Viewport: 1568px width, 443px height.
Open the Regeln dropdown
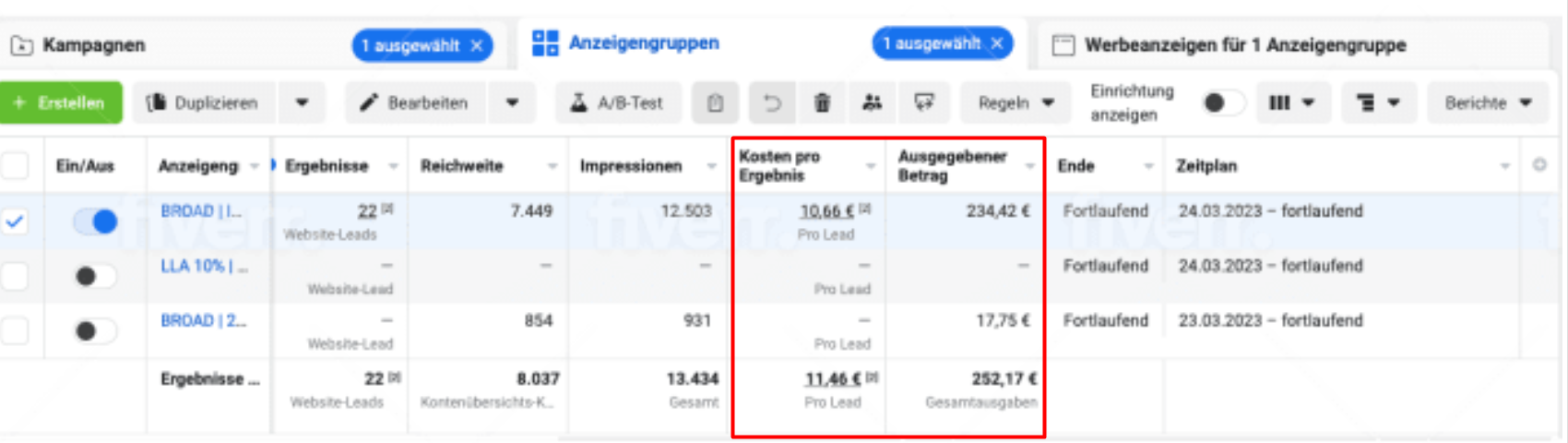tap(1016, 103)
